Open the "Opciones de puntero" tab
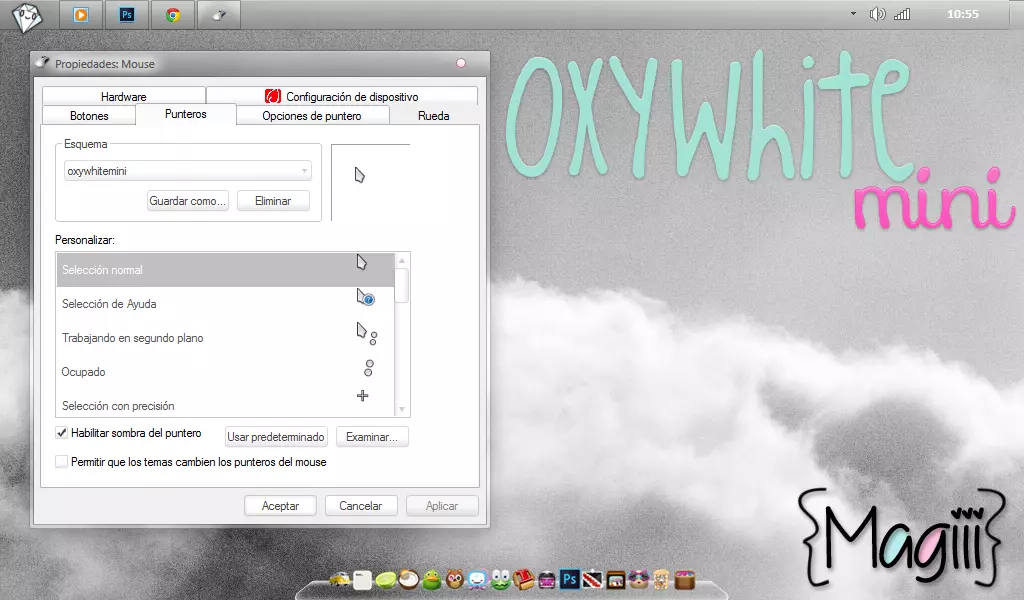 tap(312, 115)
